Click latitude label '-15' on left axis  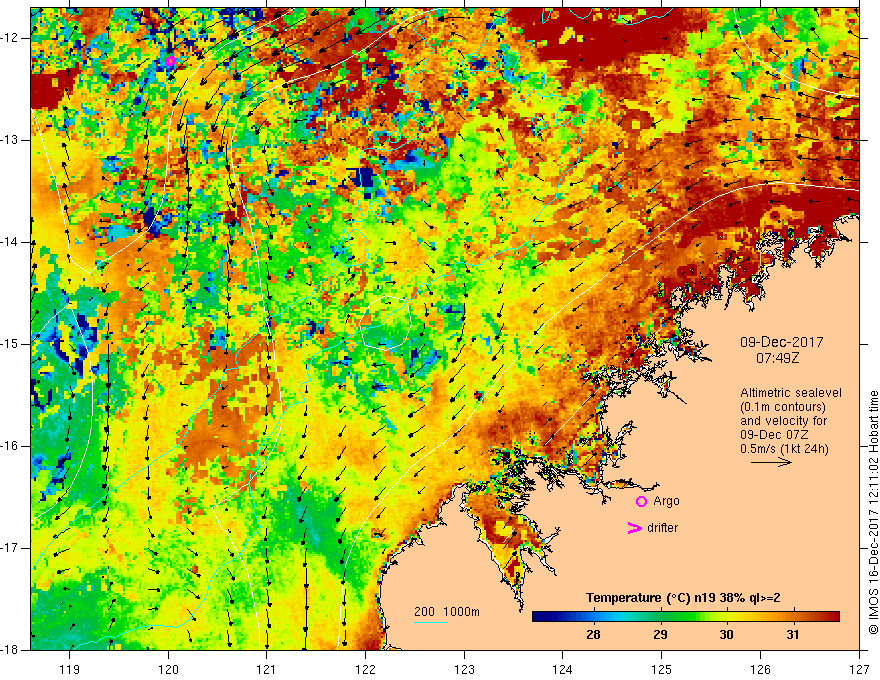coord(10,344)
